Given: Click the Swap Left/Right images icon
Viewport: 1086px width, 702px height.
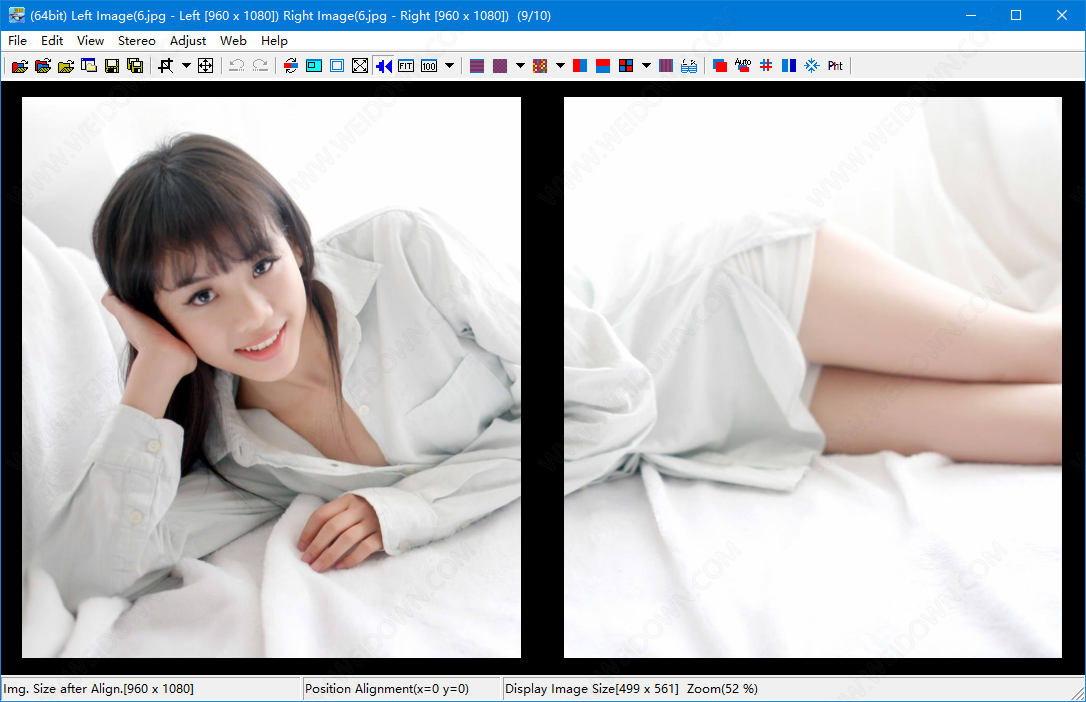Looking at the screenshot, I should click(290, 66).
